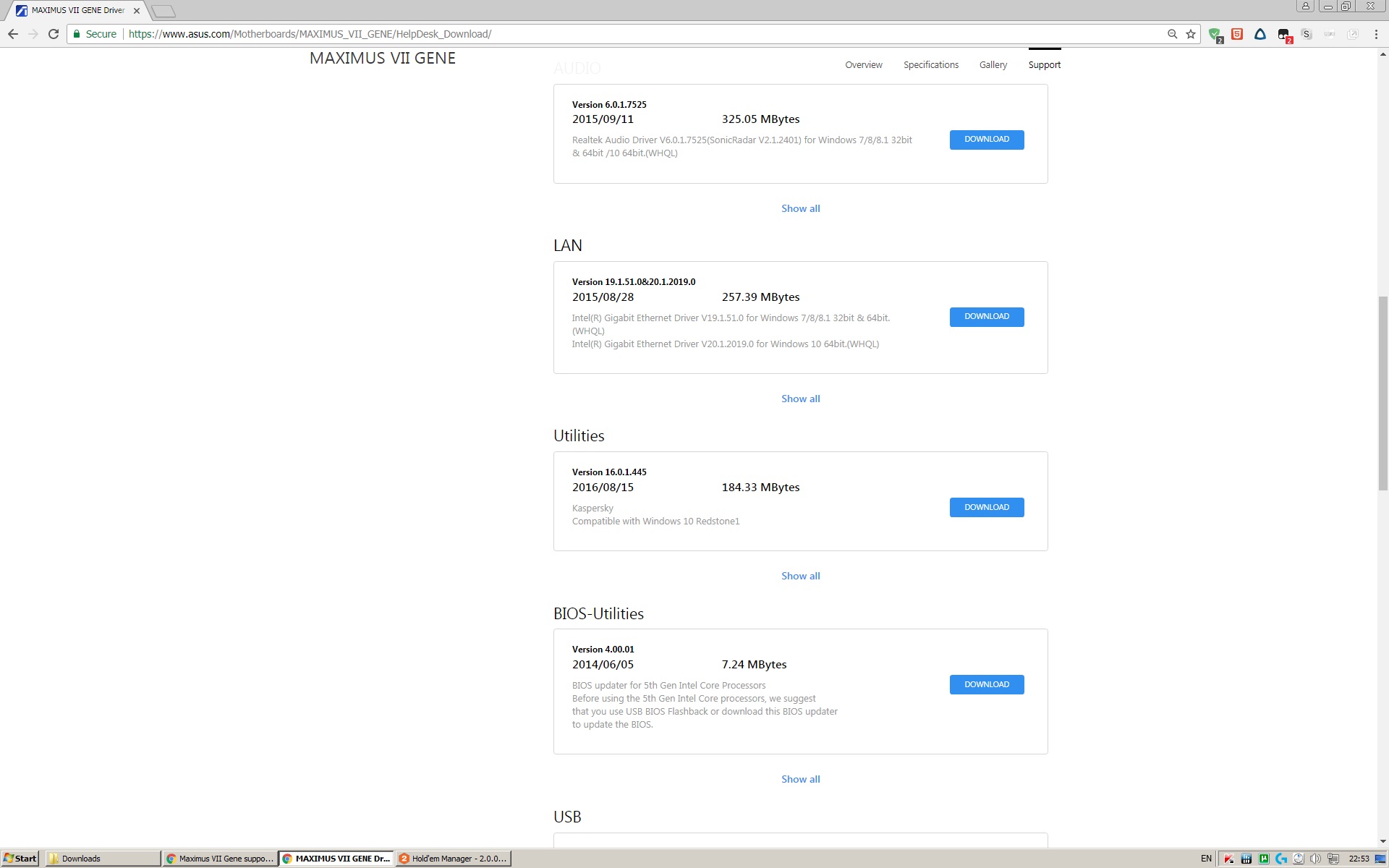Reload the ASUS page
This screenshot has width=1389, height=868.
coord(53,34)
